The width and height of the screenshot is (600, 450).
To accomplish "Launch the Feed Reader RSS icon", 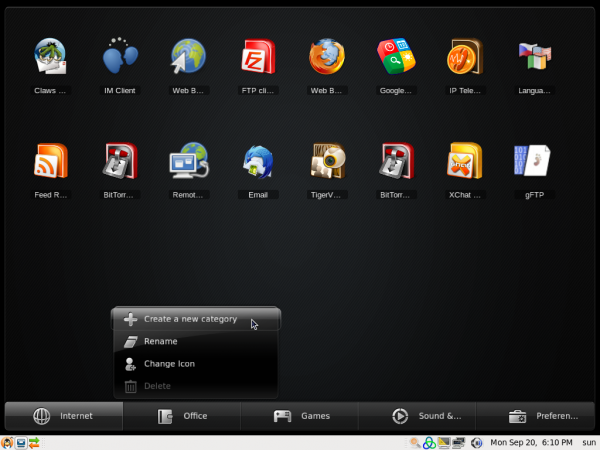I will point(51,161).
